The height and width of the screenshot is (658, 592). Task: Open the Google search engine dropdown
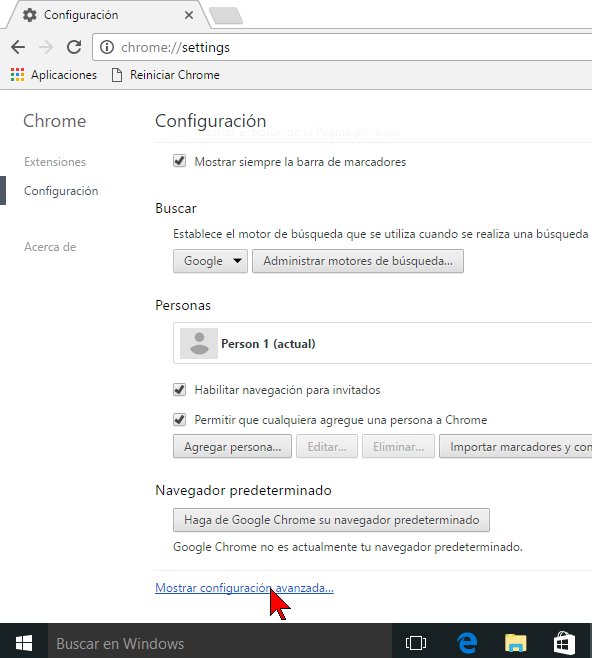210,261
